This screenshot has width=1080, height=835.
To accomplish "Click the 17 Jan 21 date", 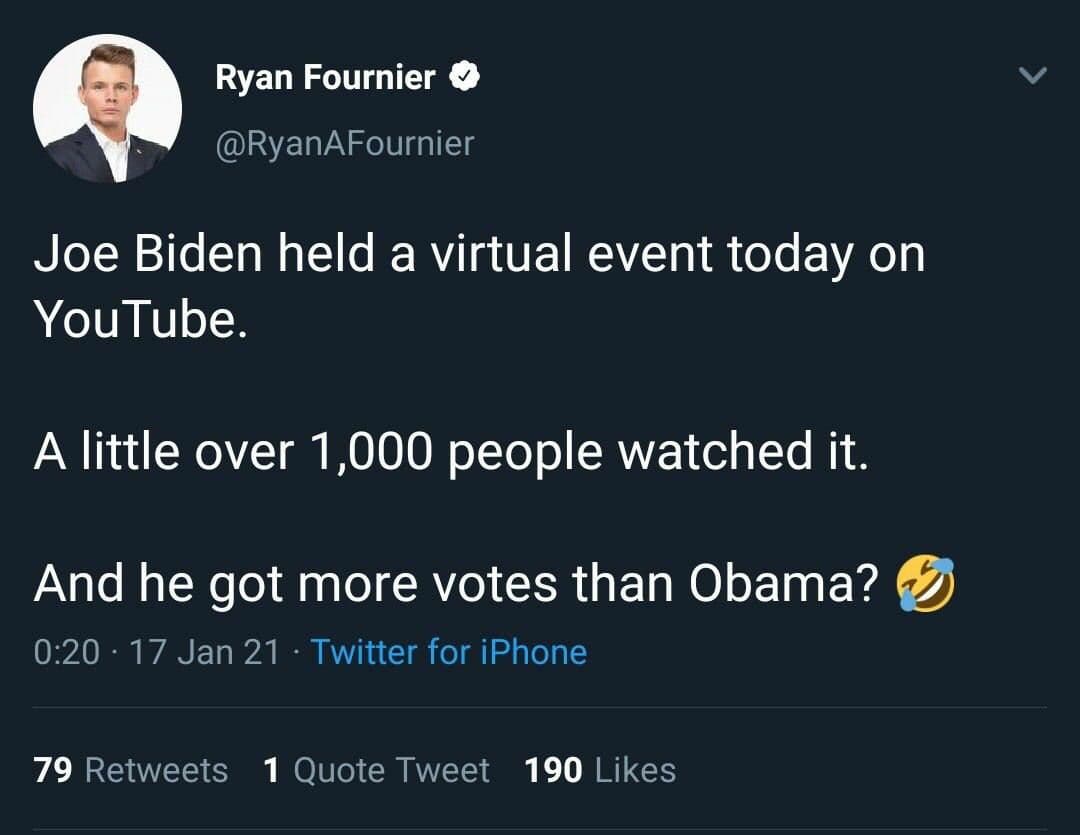I will tap(204, 652).
